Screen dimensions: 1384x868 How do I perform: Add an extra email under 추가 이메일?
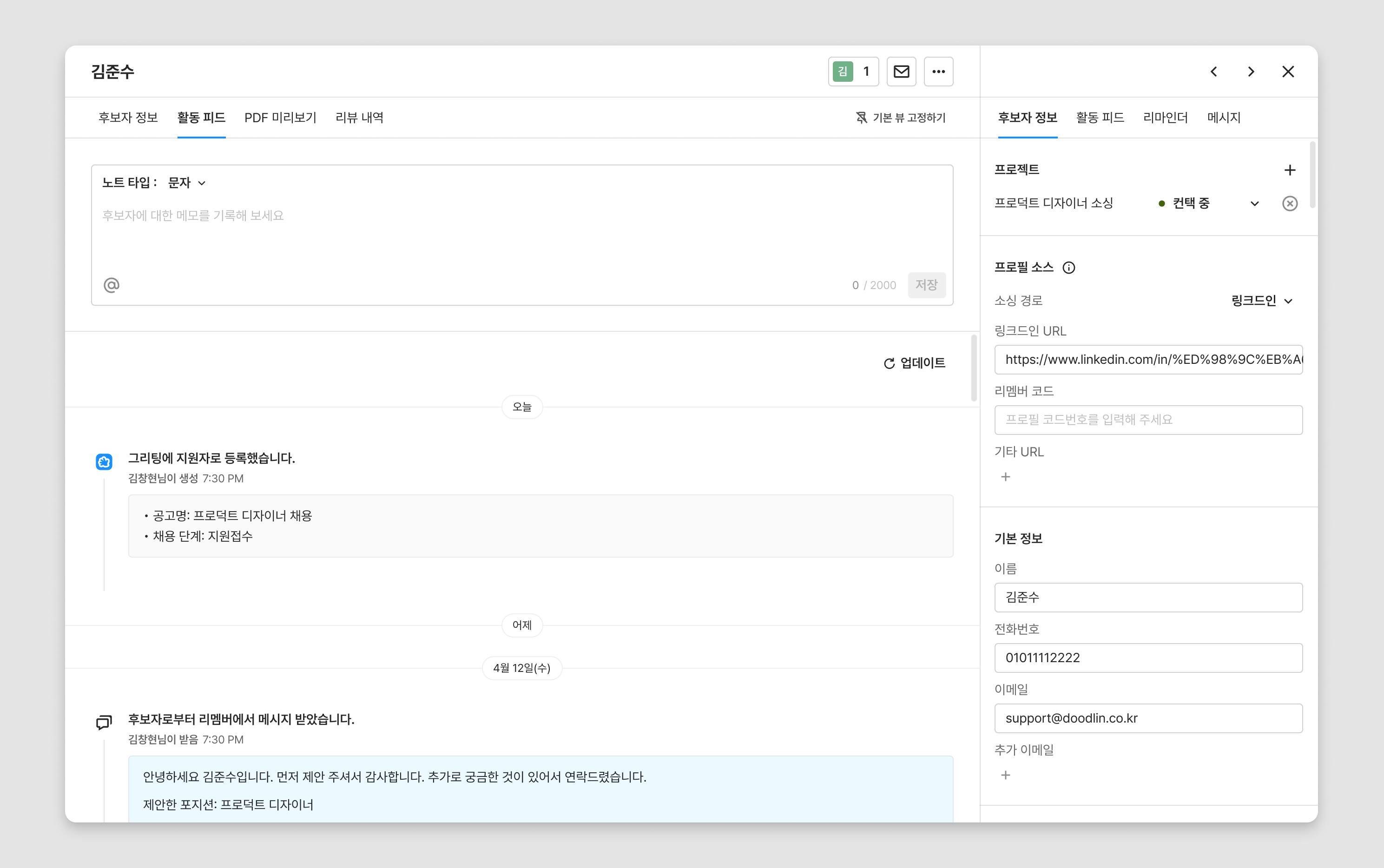click(x=1006, y=775)
